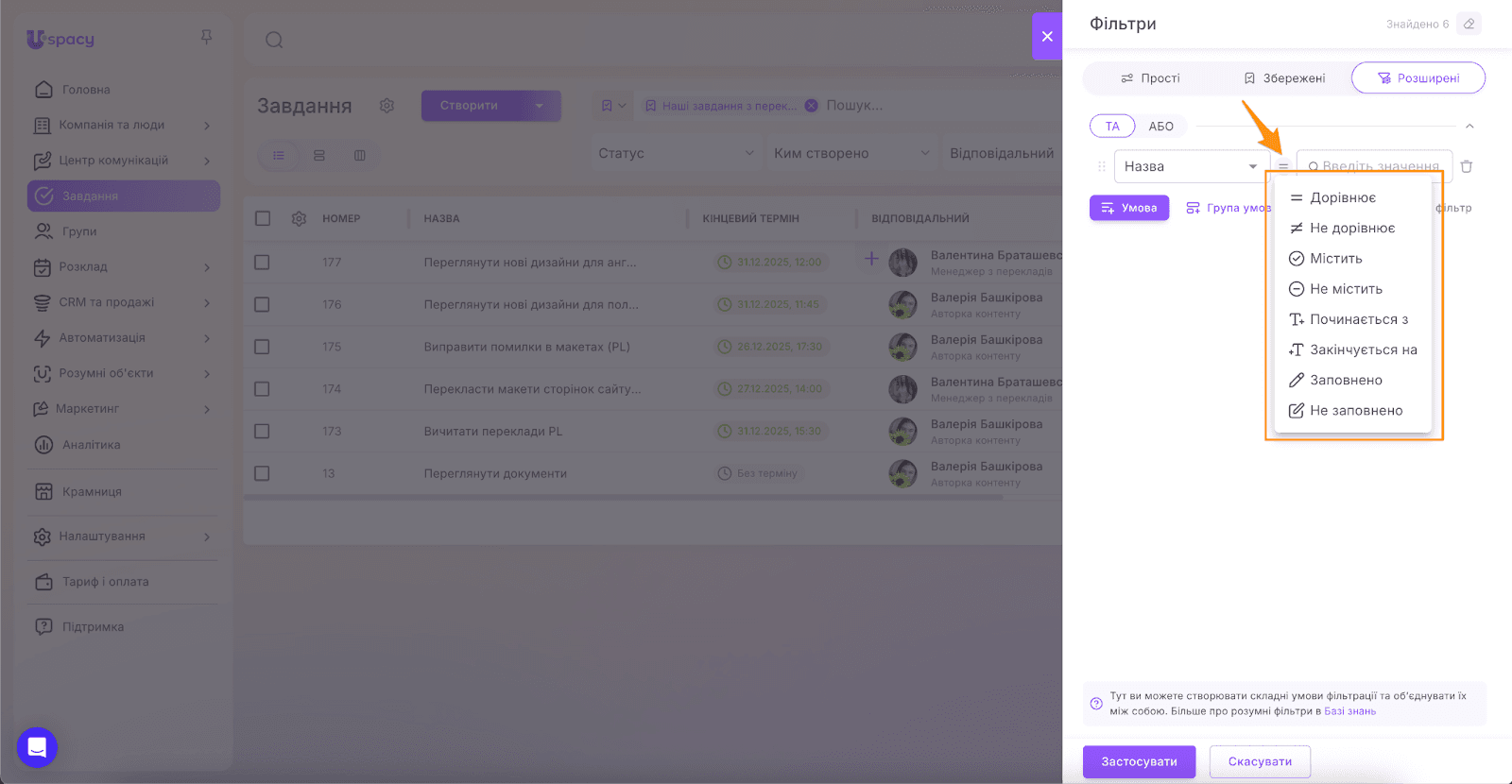
Task: Add a Група умов
Action: click(x=1228, y=208)
